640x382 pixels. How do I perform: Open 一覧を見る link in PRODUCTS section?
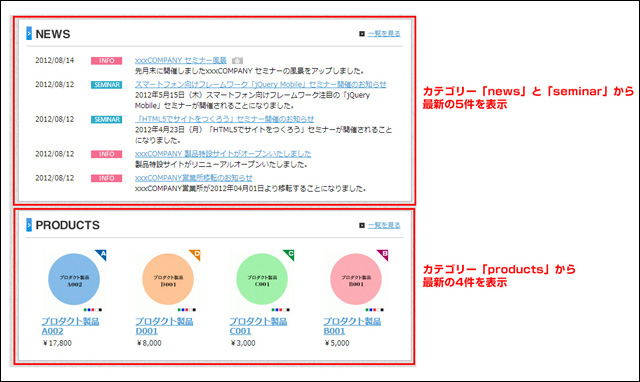[x=384, y=225]
